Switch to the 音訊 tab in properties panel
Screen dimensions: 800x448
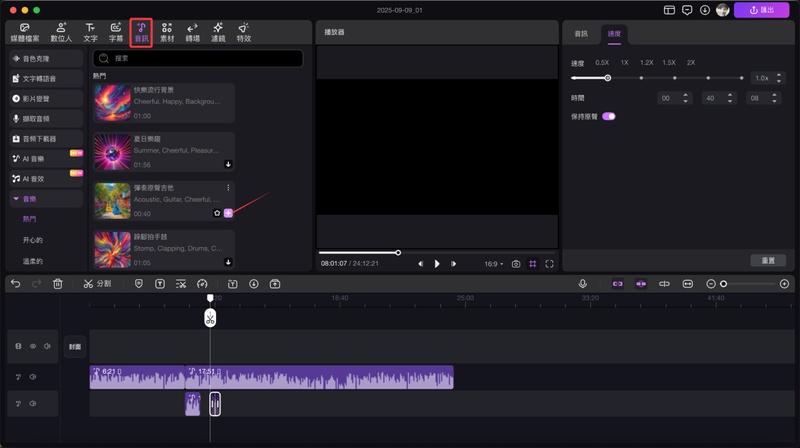coord(581,34)
